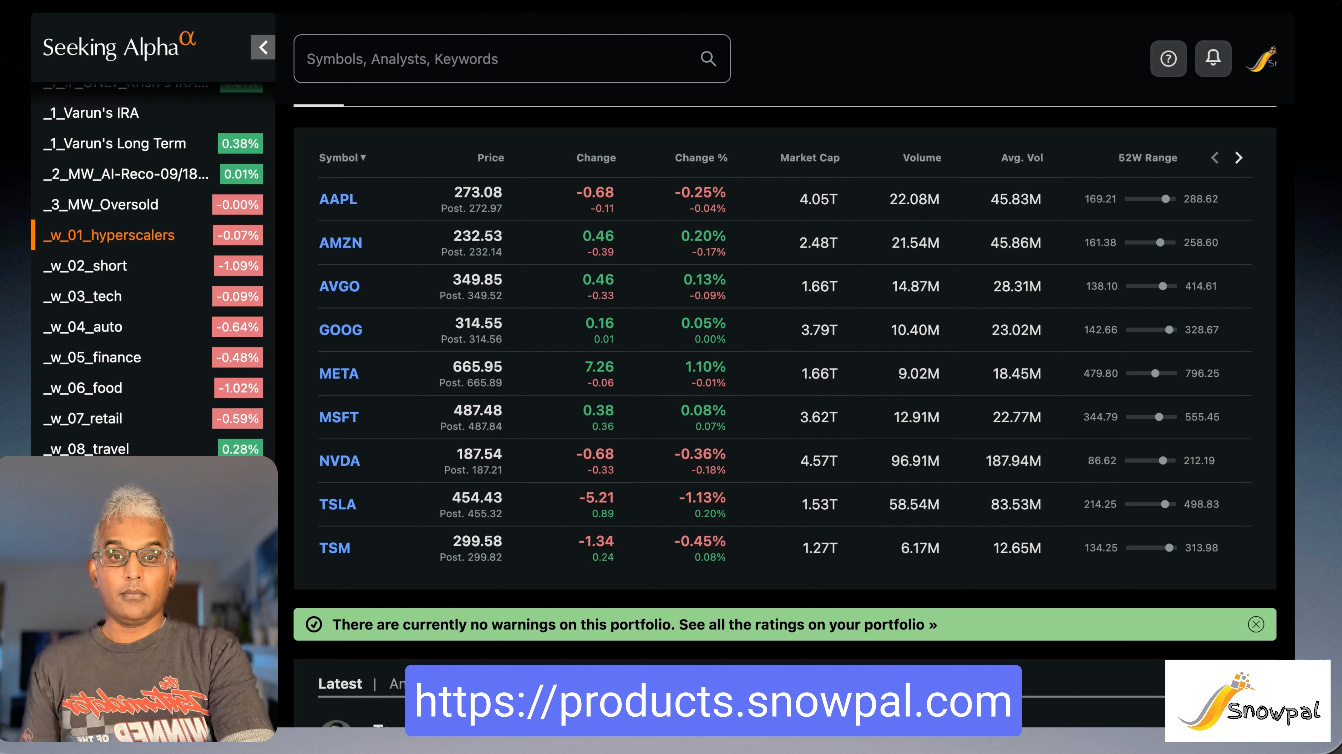Click the search magnifier icon
Screen dimensions: 1342x754
coord(708,59)
